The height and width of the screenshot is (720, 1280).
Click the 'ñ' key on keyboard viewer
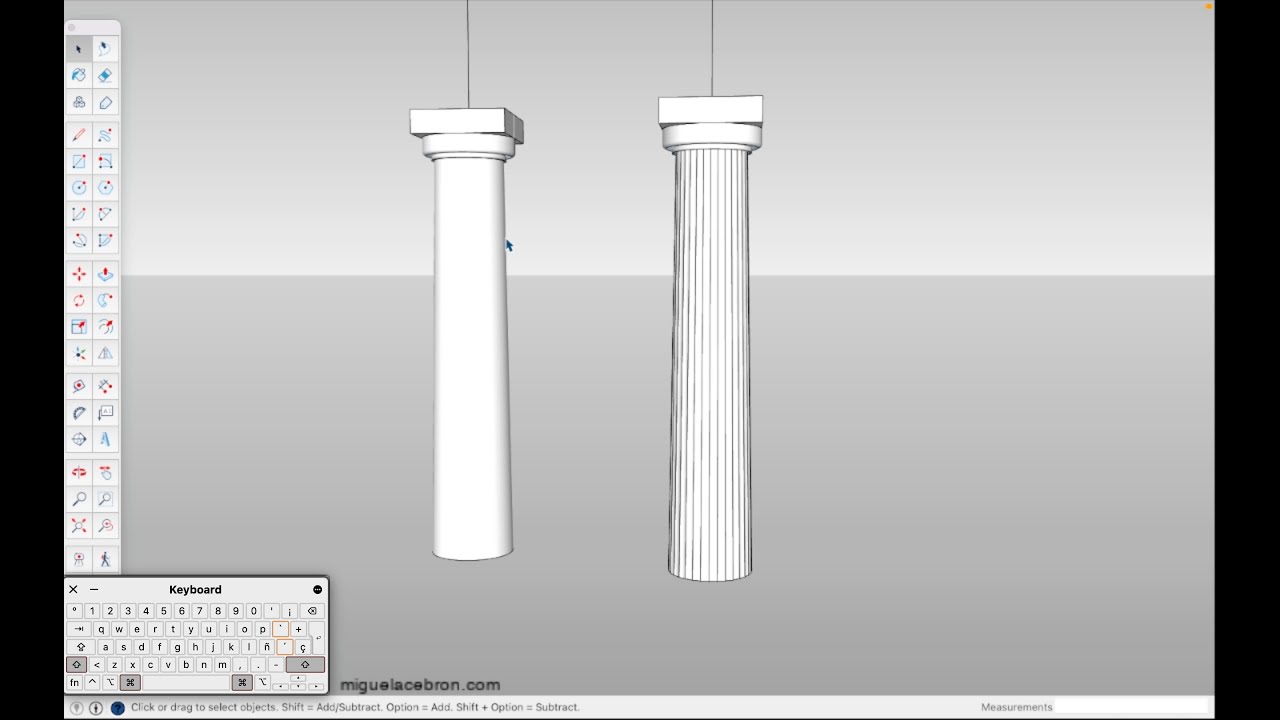[267, 647]
